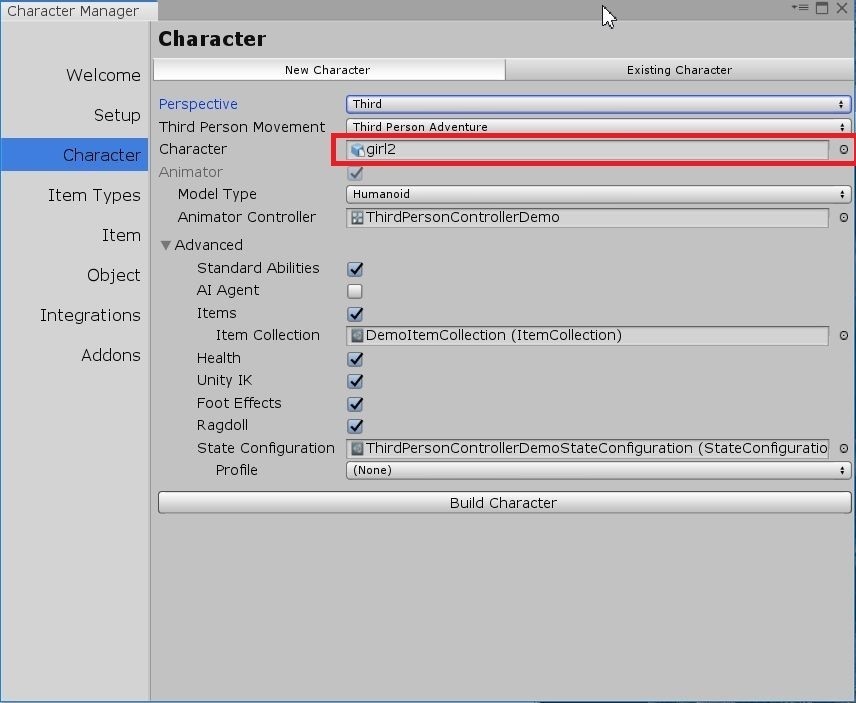Click the Item Collection object picker circle
This screenshot has width=856, height=703.
click(x=843, y=335)
